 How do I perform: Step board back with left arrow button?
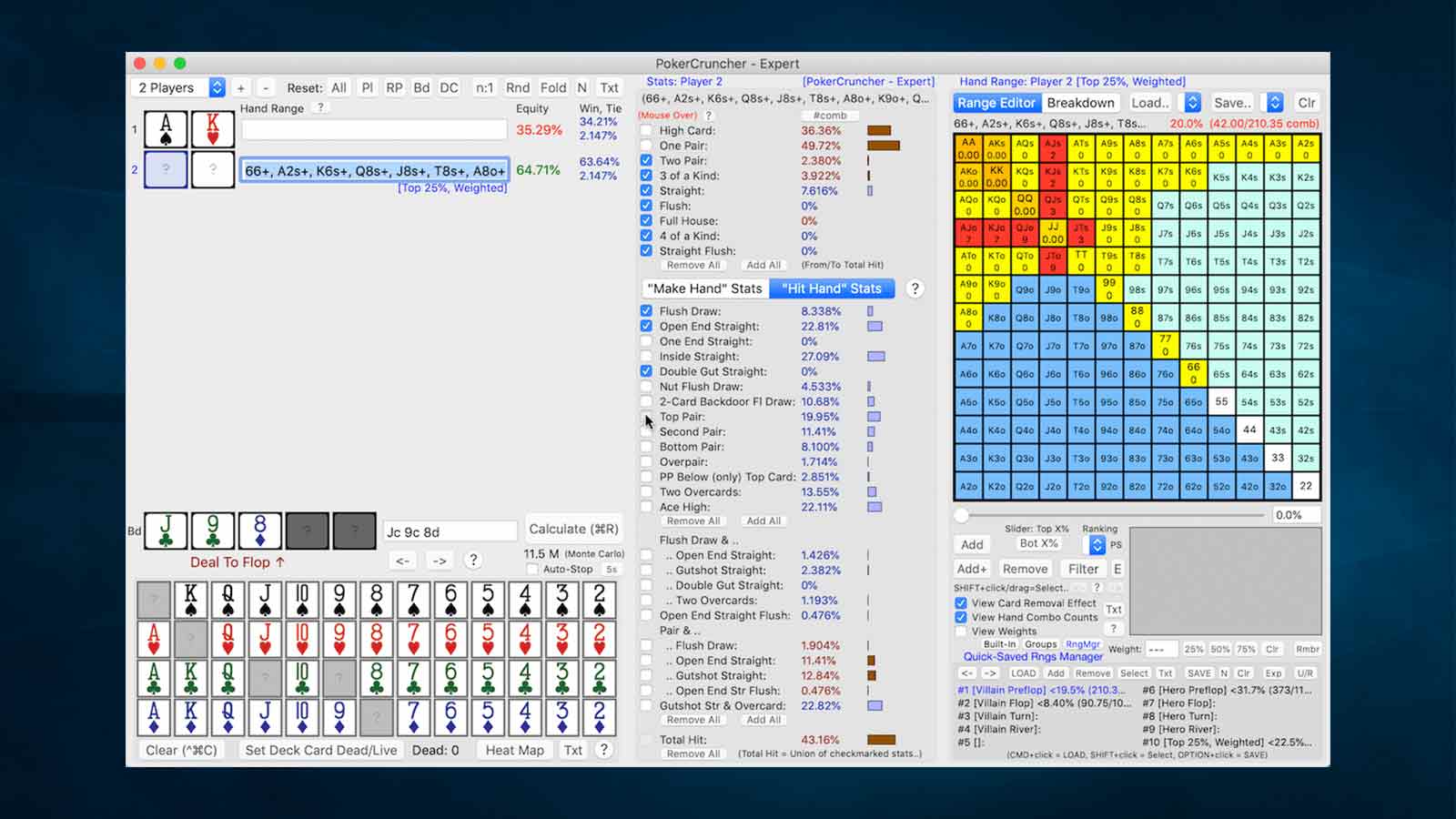402,561
